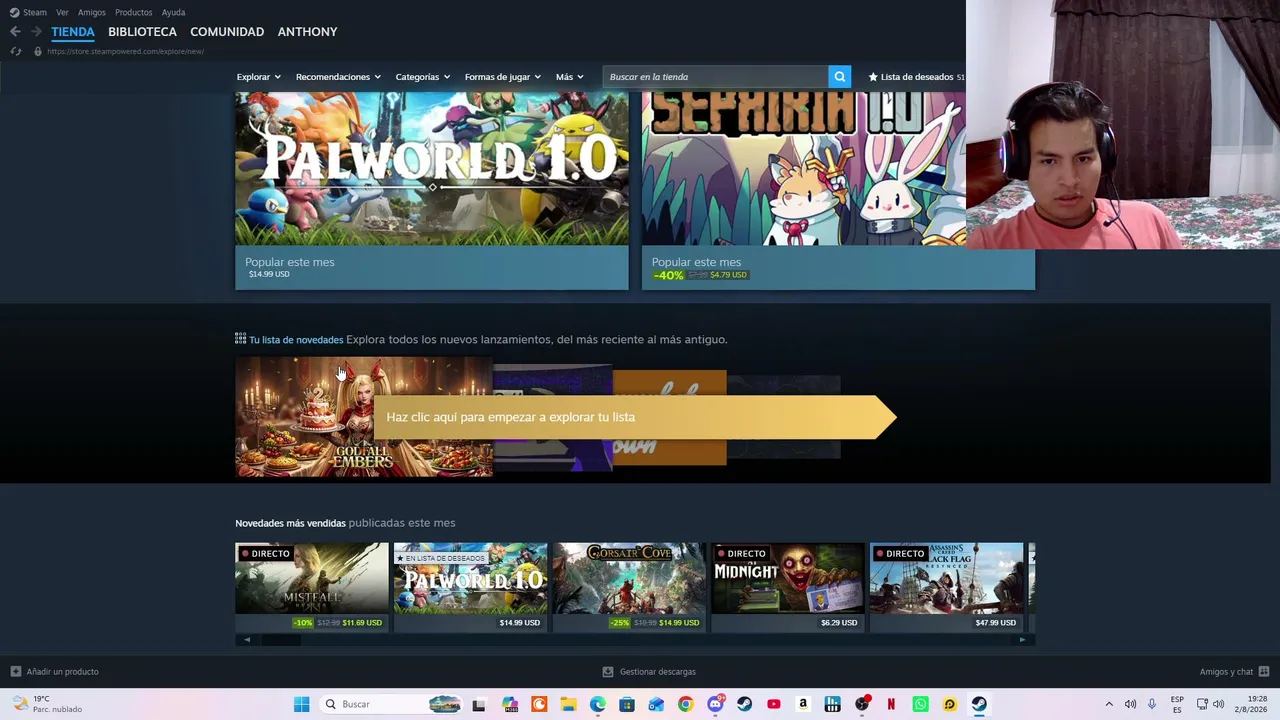Click the carousel horizontal scrollbar thumb
The image size is (1280, 720).
[x=281, y=640]
